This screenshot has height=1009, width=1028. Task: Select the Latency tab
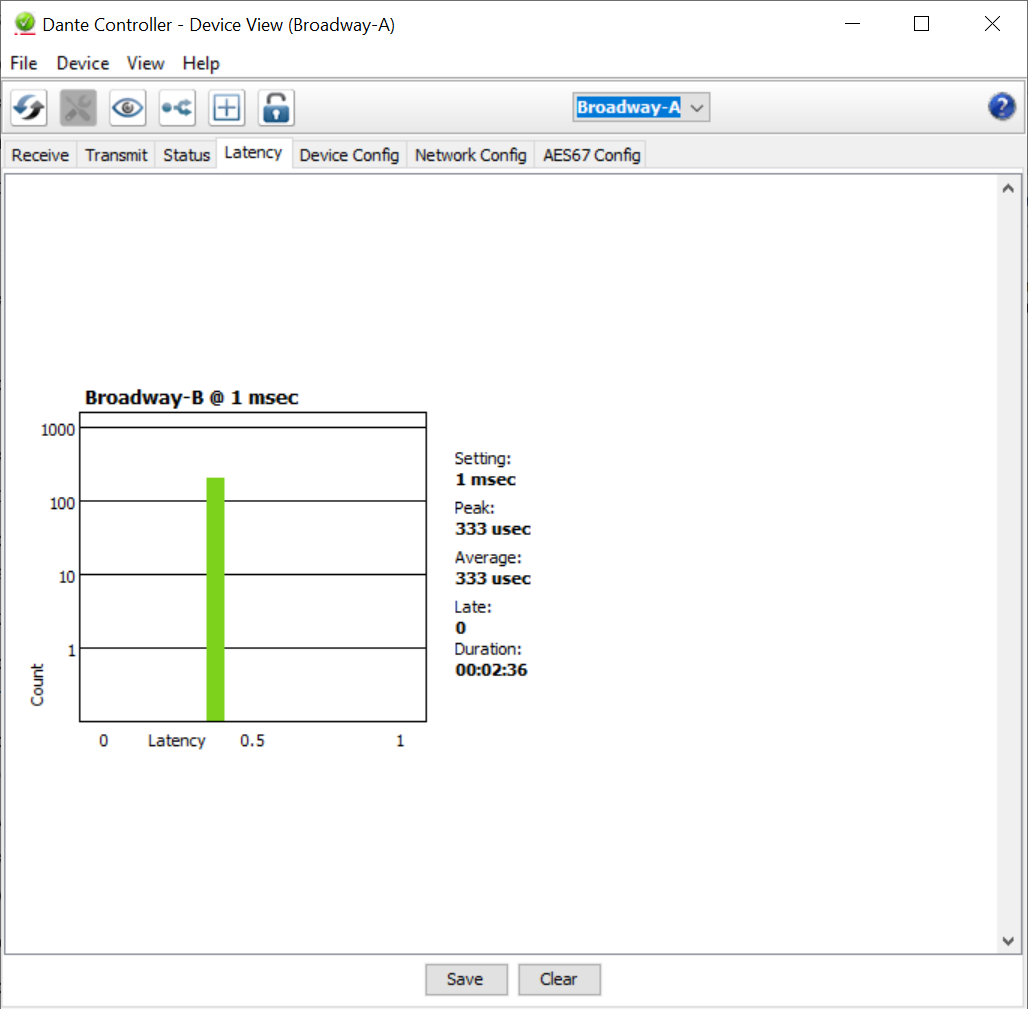click(253, 153)
